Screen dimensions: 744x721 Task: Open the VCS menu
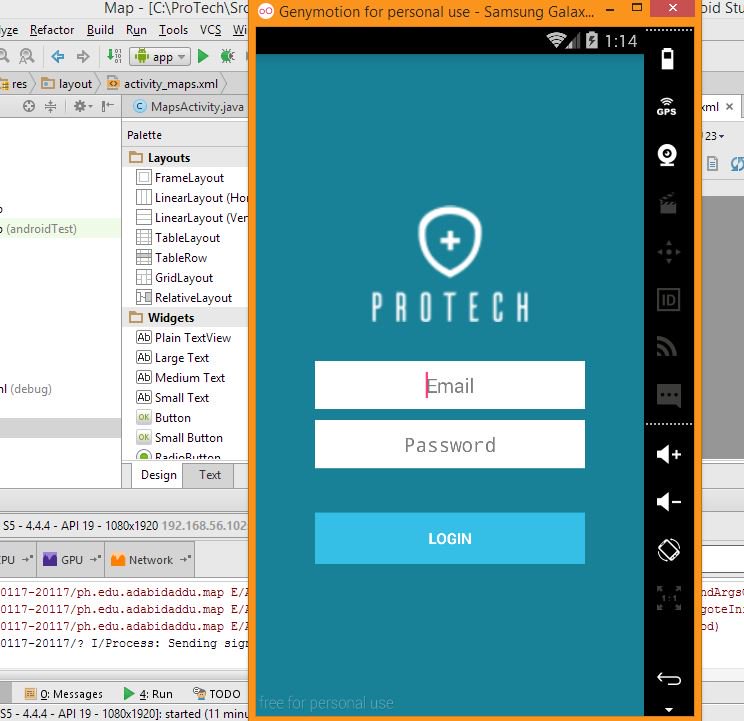point(210,30)
